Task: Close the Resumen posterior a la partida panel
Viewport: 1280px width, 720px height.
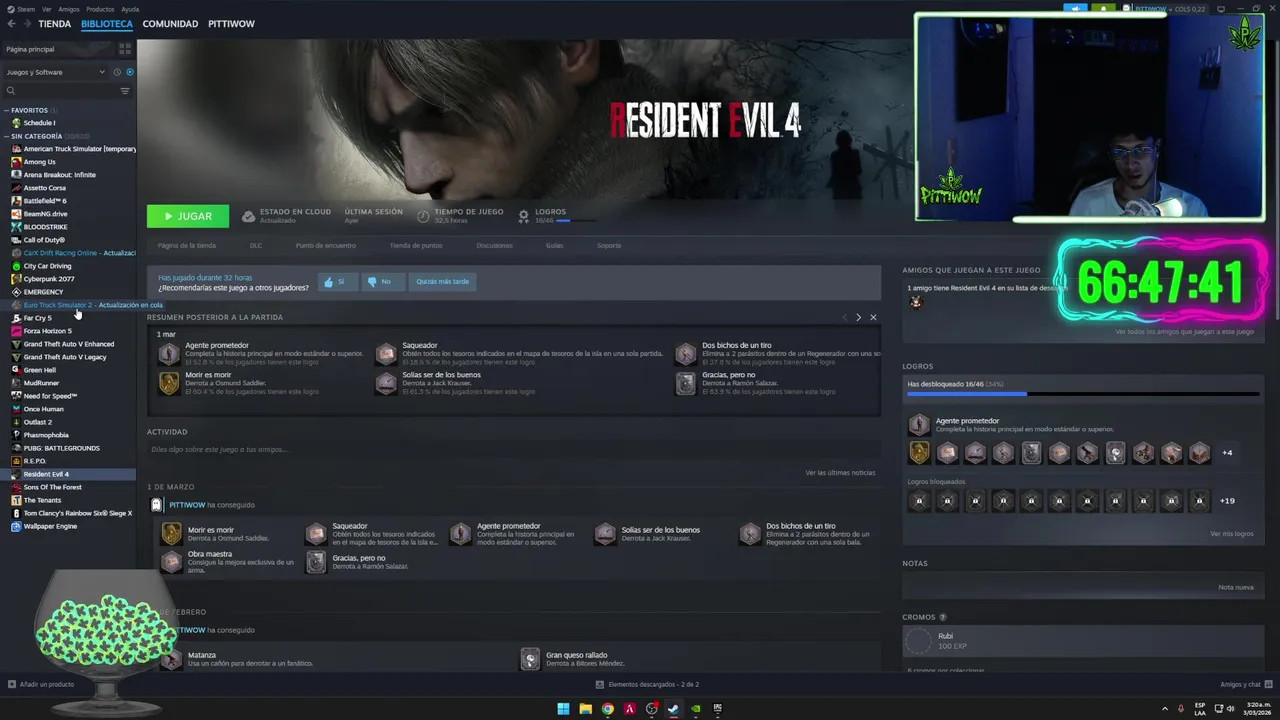Action: (x=873, y=317)
